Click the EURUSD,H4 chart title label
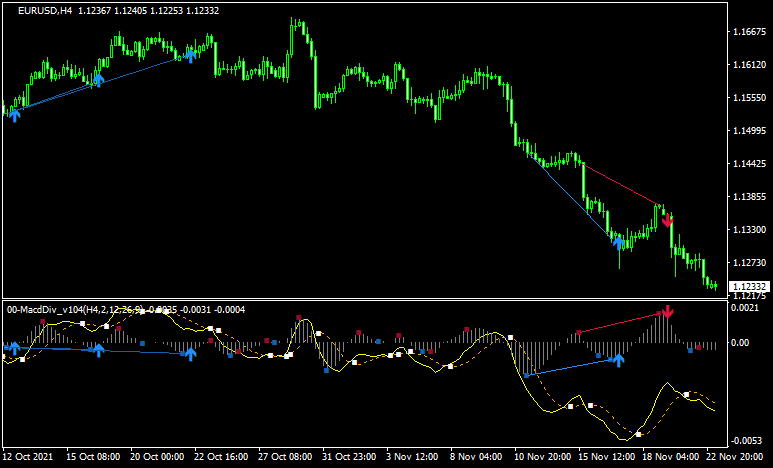This screenshot has height=468, width=773. point(45,10)
